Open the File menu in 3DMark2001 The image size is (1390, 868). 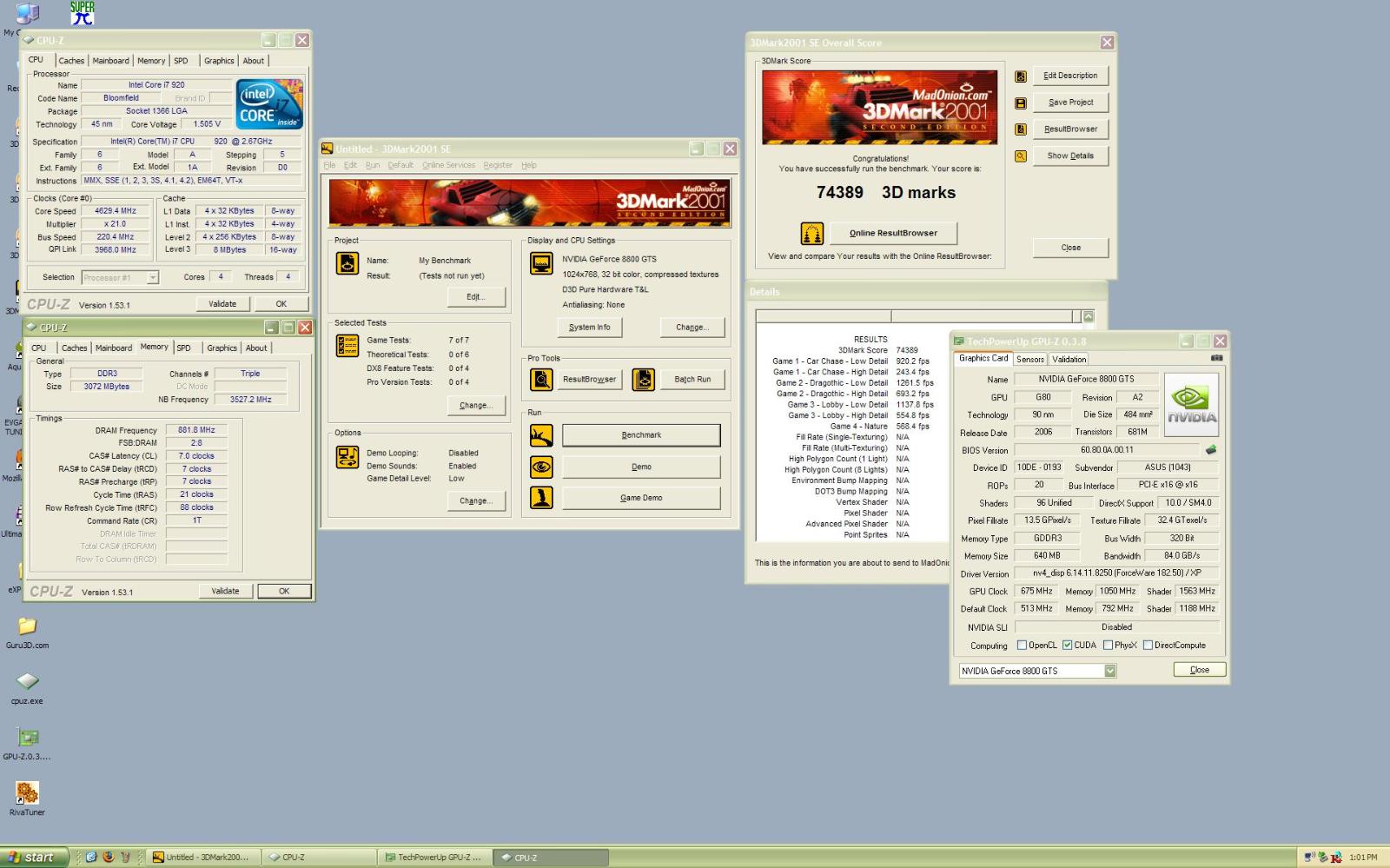pyautogui.click(x=329, y=165)
